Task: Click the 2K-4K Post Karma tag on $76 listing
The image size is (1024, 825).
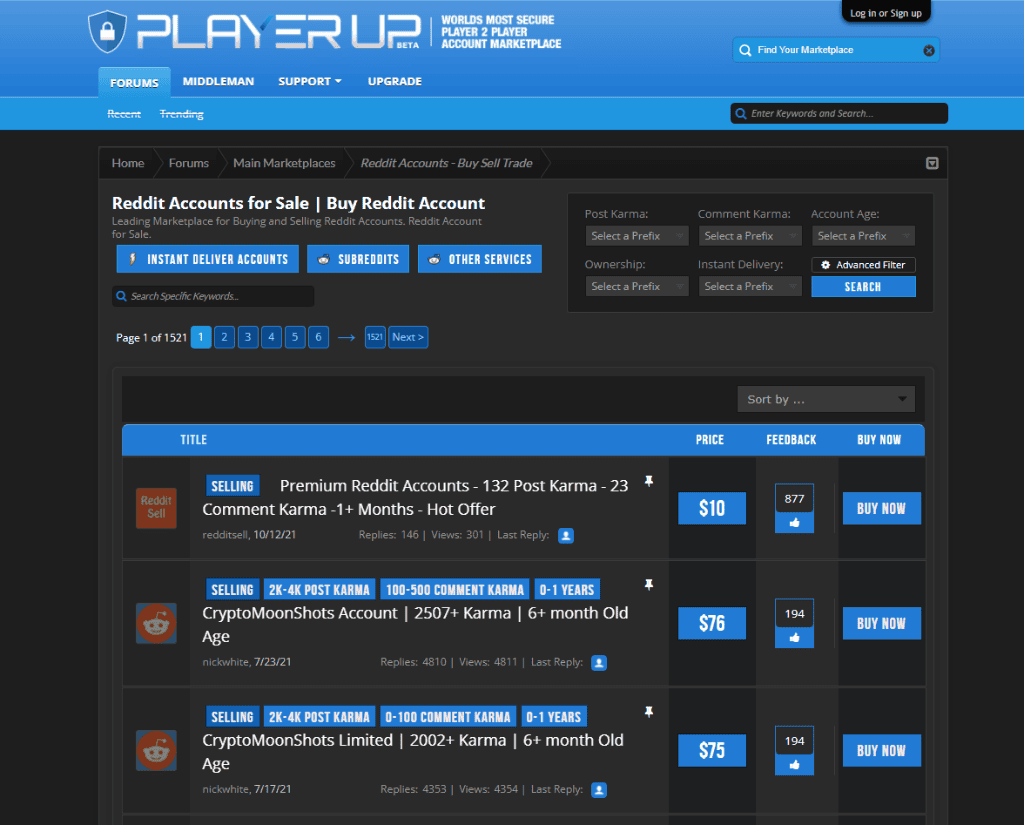Action: click(x=319, y=590)
